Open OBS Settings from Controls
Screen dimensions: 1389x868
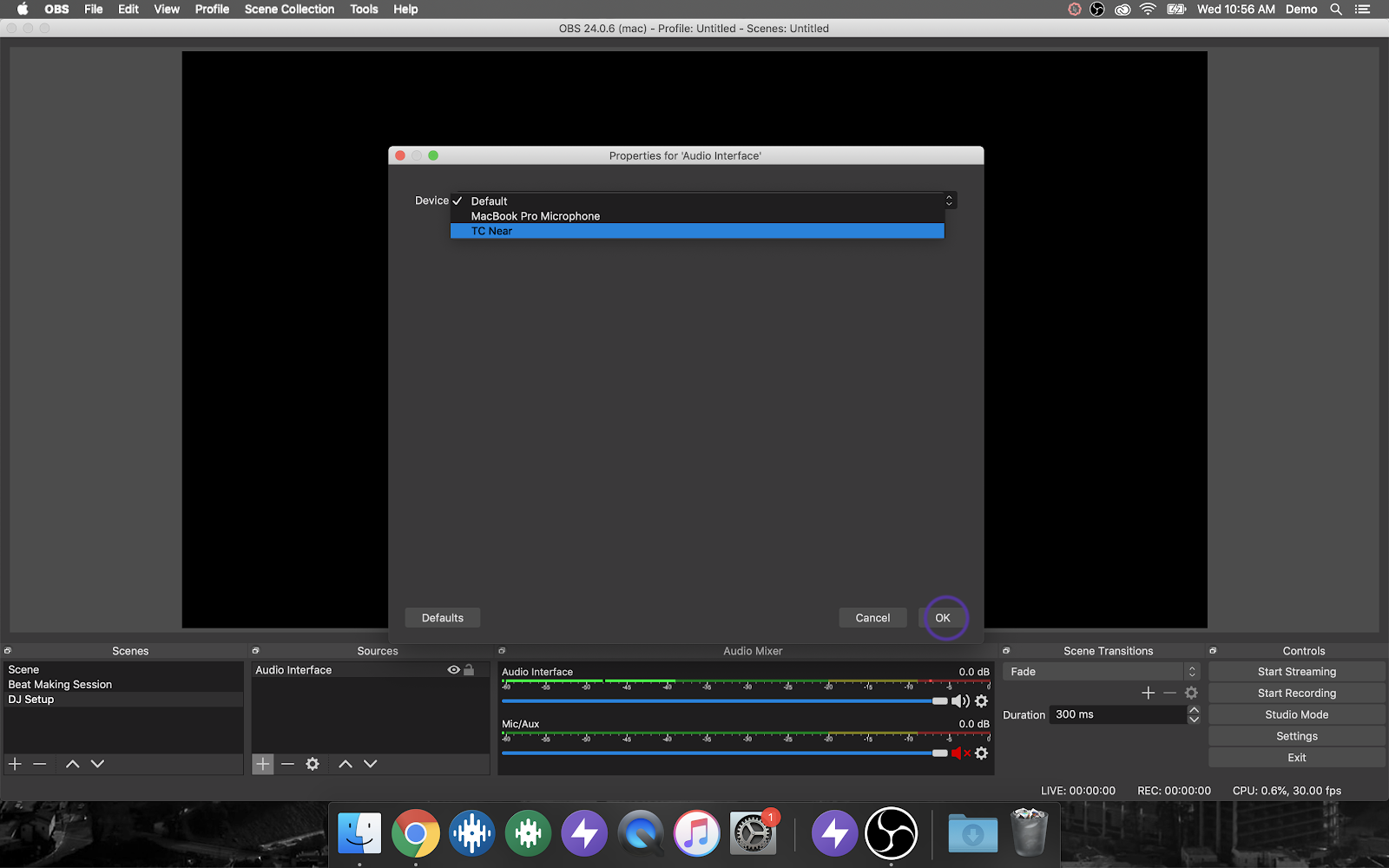[1297, 736]
